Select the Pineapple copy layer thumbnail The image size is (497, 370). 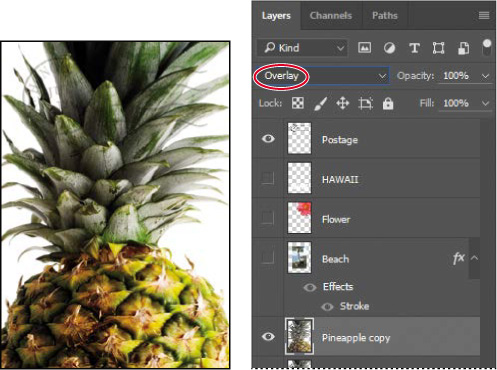click(x=299, y=336)
